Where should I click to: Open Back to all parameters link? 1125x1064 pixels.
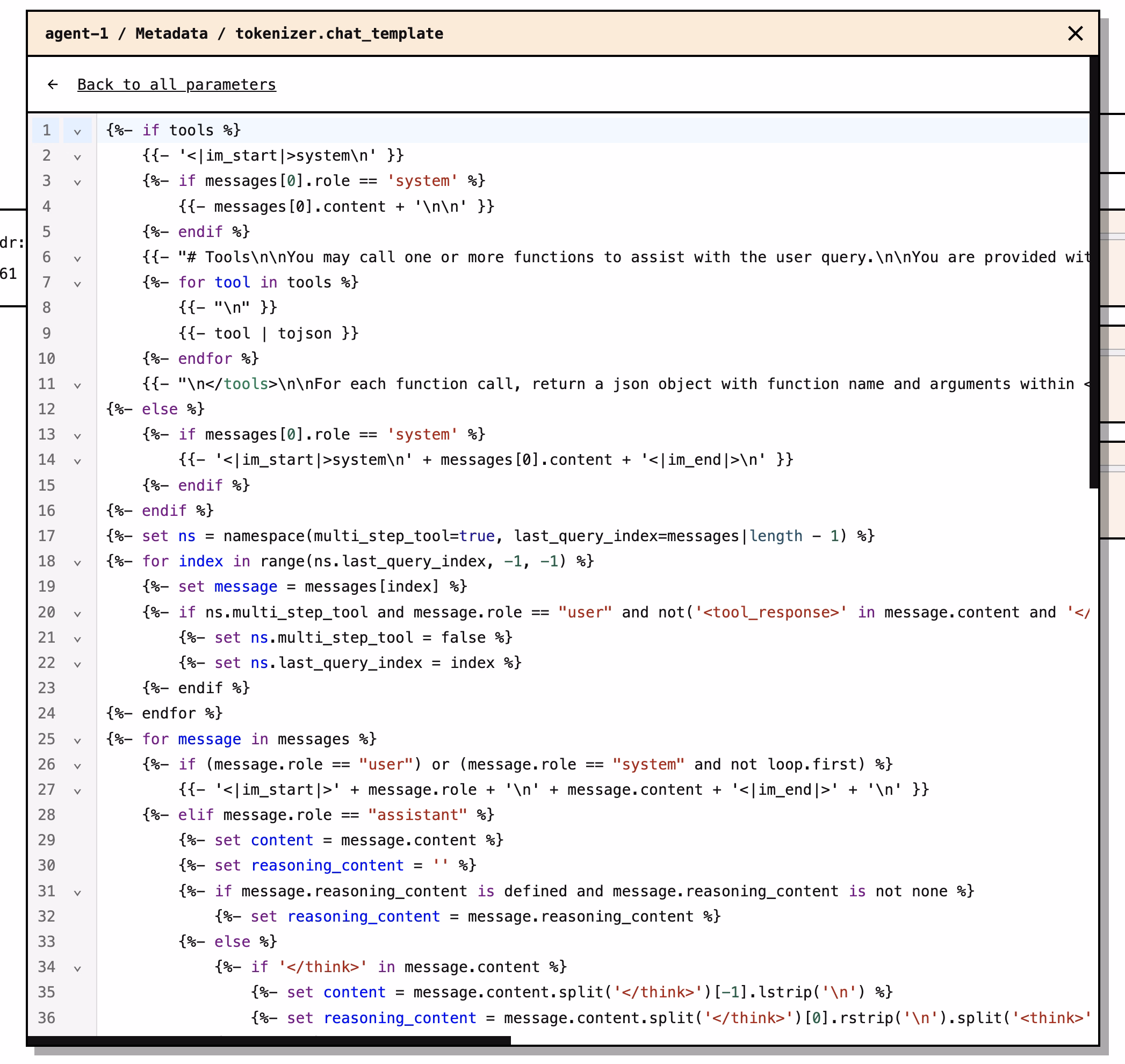click(x=176, y=84)
